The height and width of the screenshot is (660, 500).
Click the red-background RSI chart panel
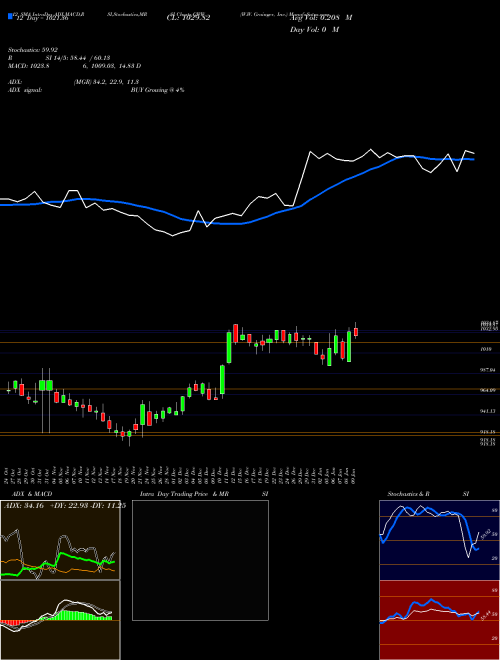[439, 620]
